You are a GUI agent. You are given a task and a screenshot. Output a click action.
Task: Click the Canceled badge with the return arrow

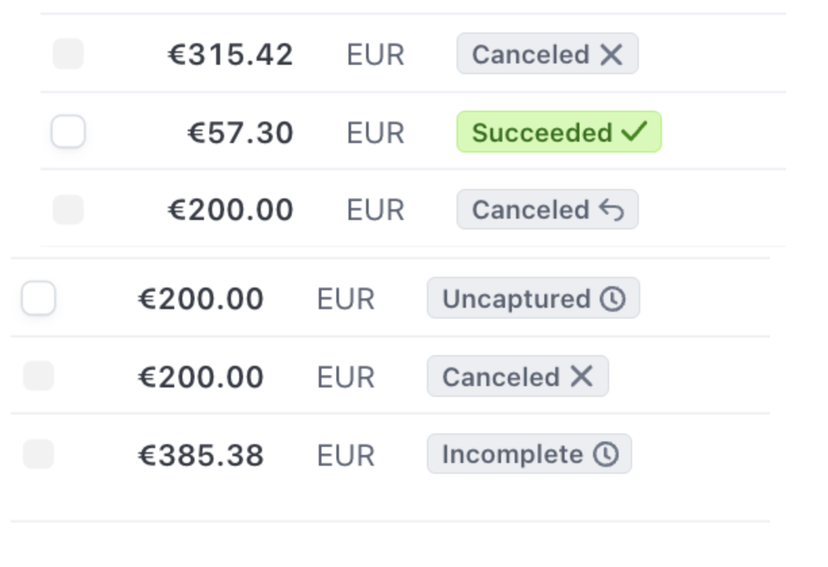[546, 210]
